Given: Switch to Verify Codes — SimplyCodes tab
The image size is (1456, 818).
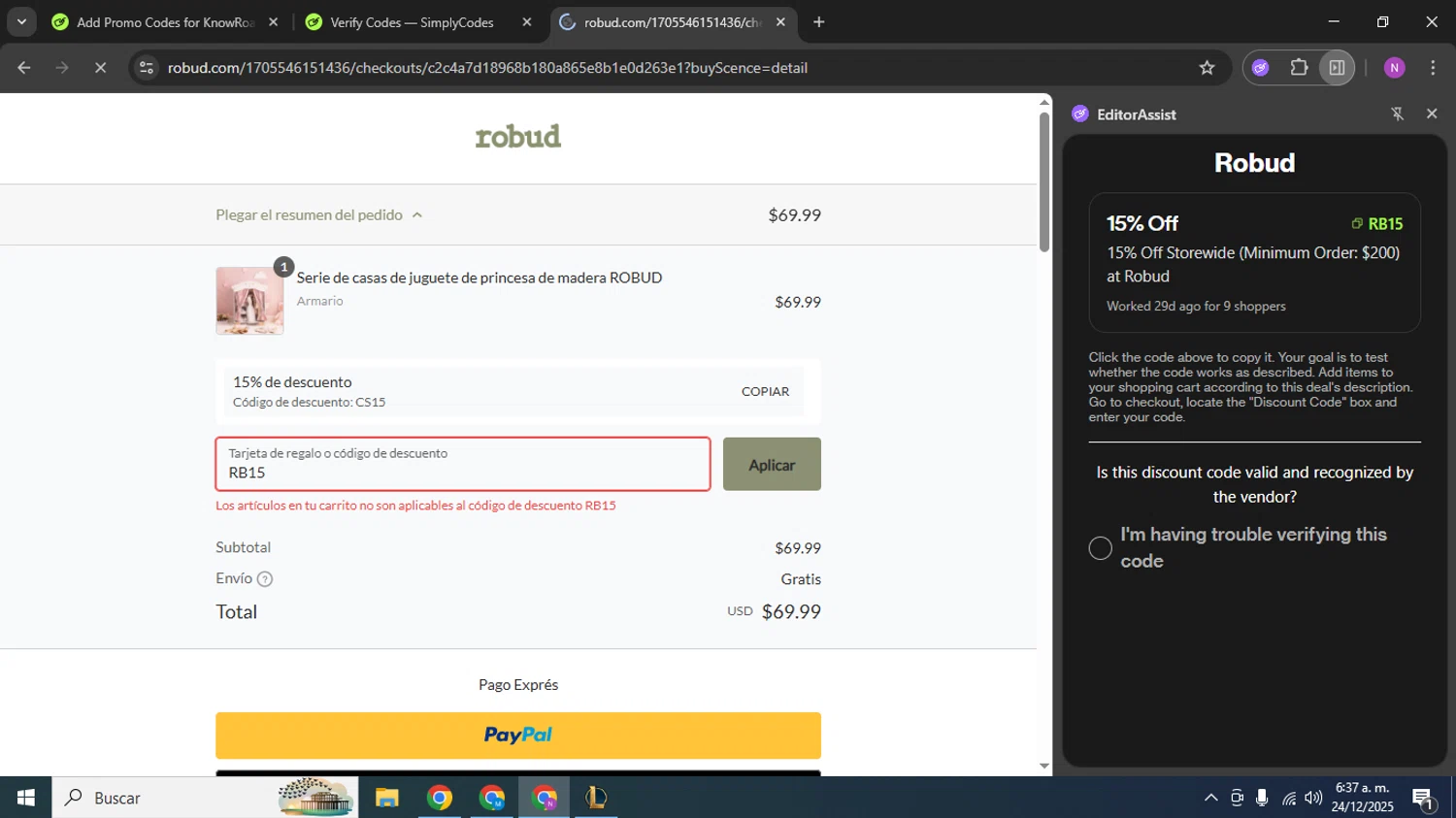Looking at the screenshot, I should click(413, 22).
